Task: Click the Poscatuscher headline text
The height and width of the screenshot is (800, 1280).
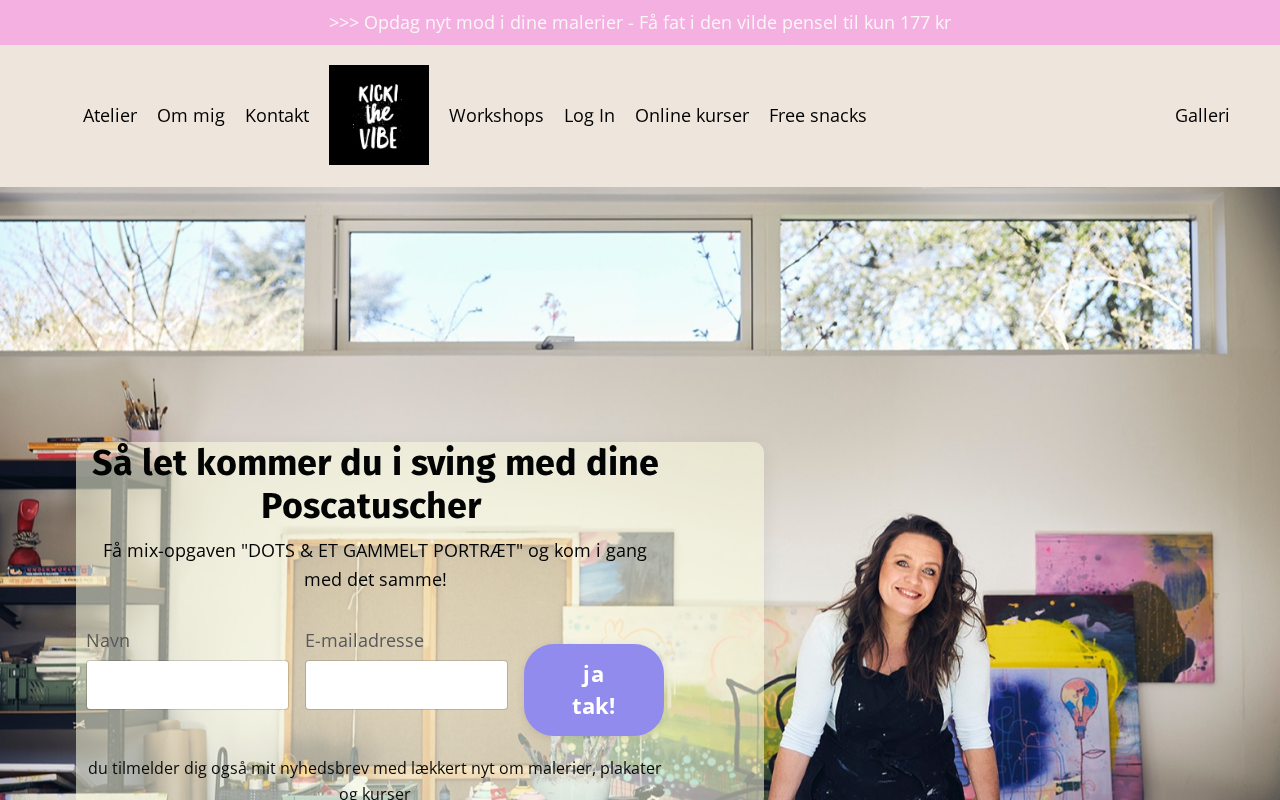Action: (x=375, y=485)
